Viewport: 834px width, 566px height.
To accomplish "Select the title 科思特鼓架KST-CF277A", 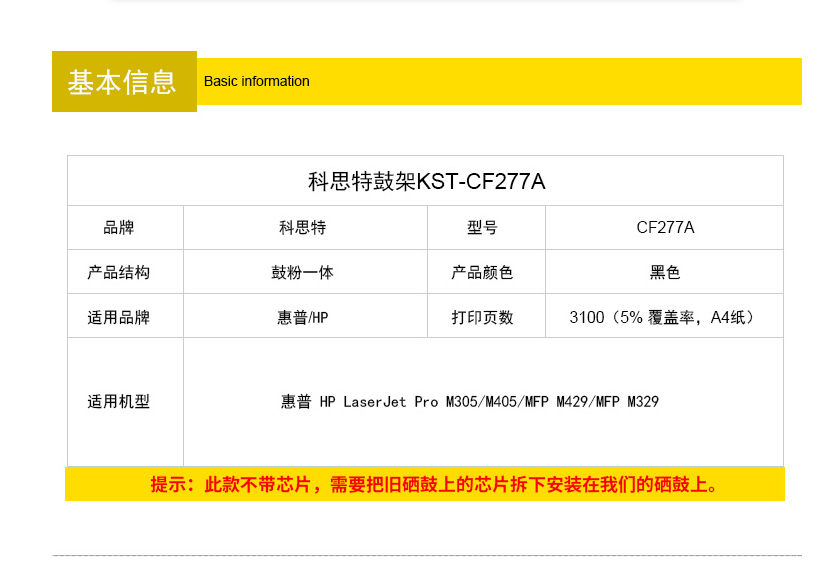I will 426,181.
